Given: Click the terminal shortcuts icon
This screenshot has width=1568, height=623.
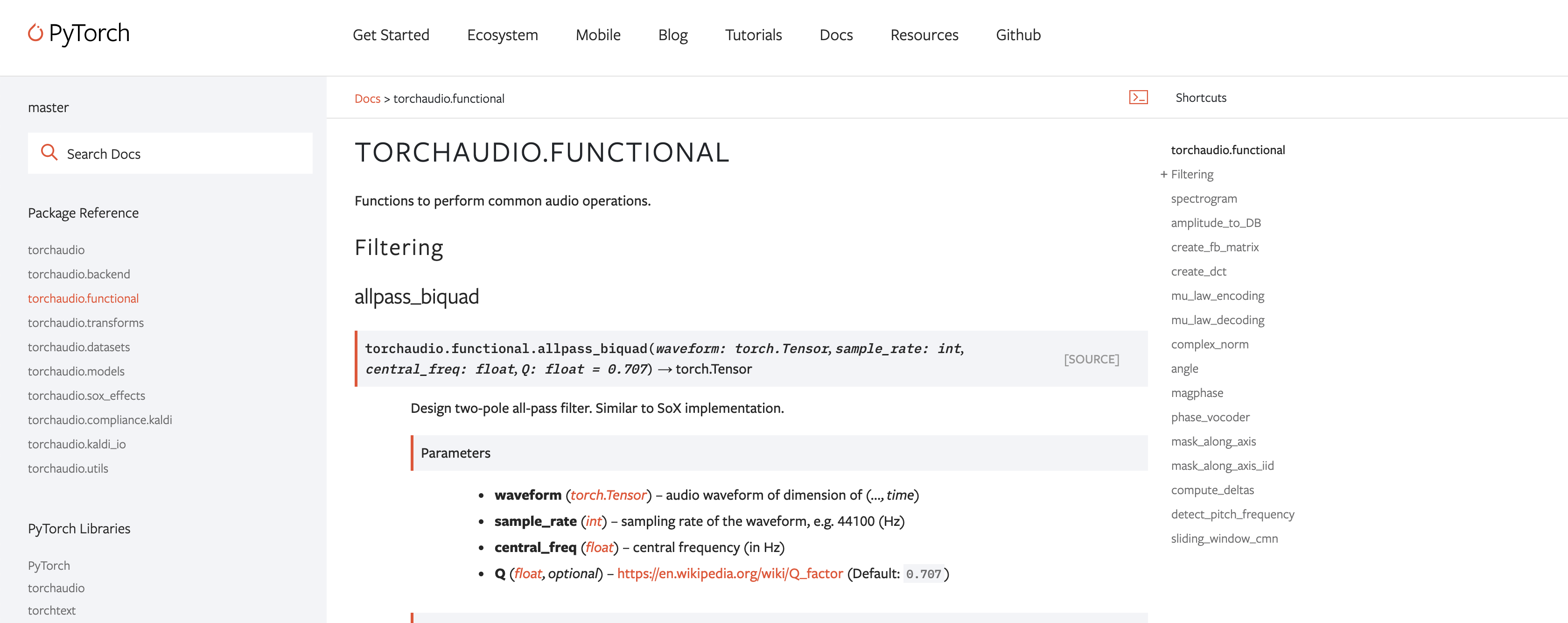Looking at the screenshot, I should coord(1138,98).
